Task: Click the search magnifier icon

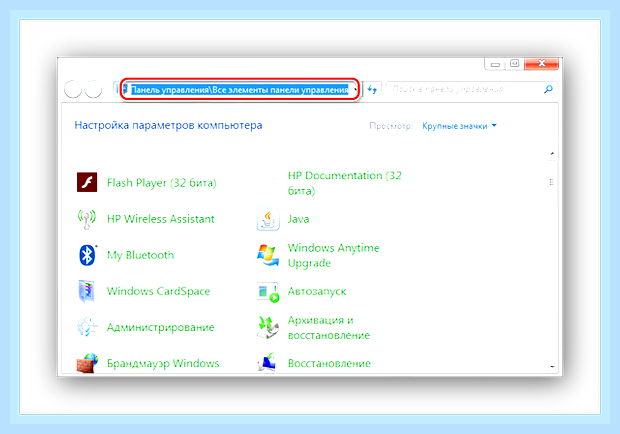Action: (548, 89)
